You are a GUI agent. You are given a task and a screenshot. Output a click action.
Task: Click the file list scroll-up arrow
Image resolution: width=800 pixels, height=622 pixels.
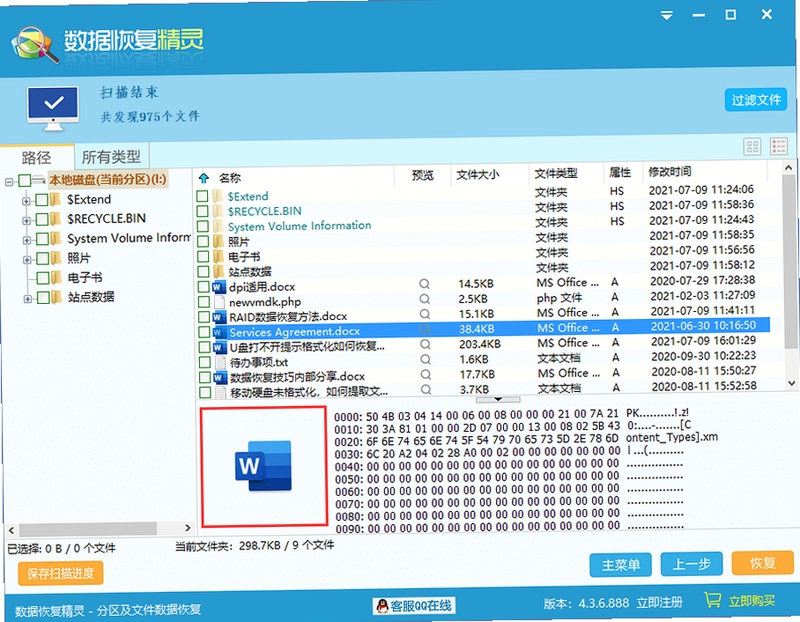coord(788,167)
